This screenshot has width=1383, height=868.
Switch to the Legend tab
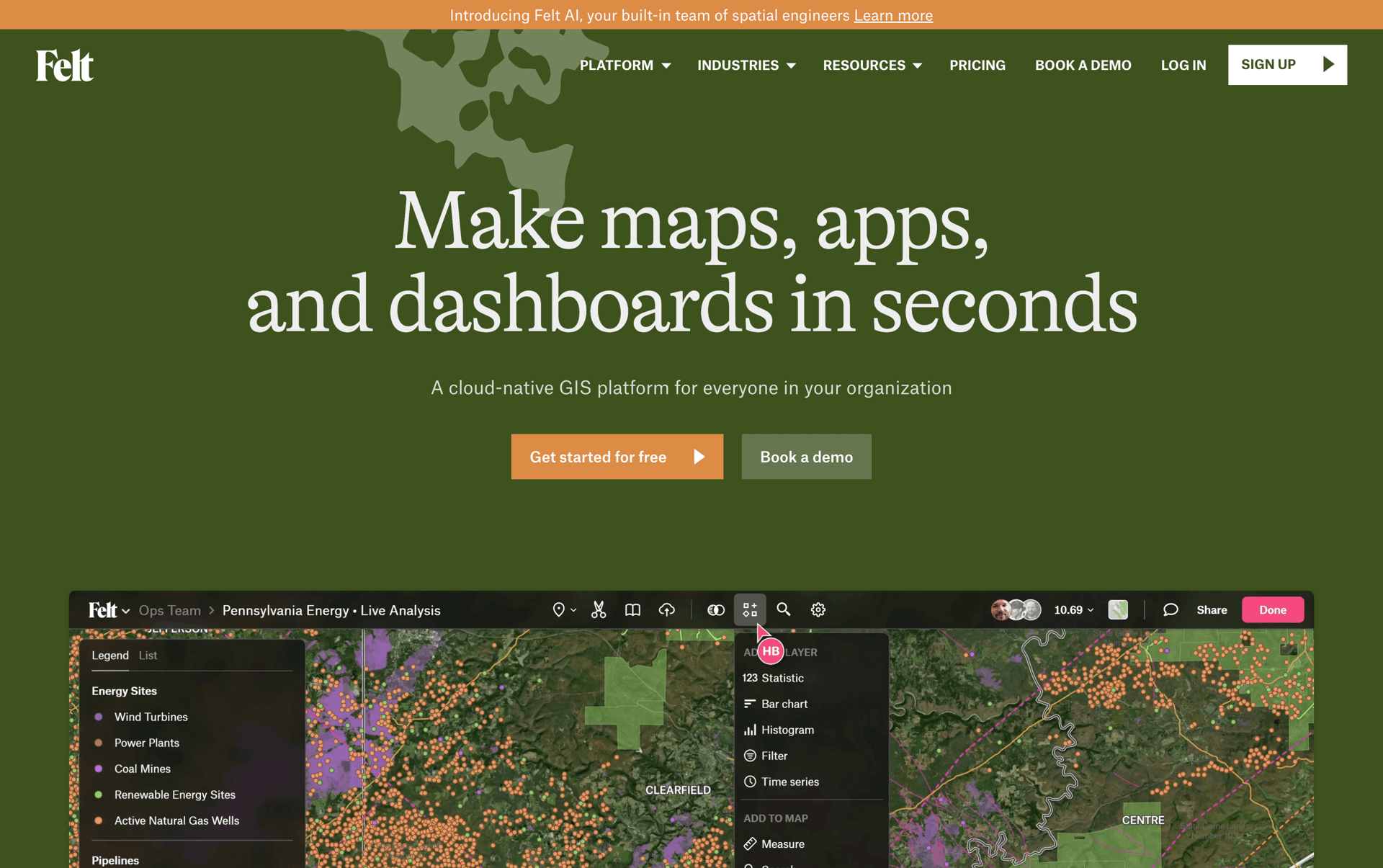(110, 656)
